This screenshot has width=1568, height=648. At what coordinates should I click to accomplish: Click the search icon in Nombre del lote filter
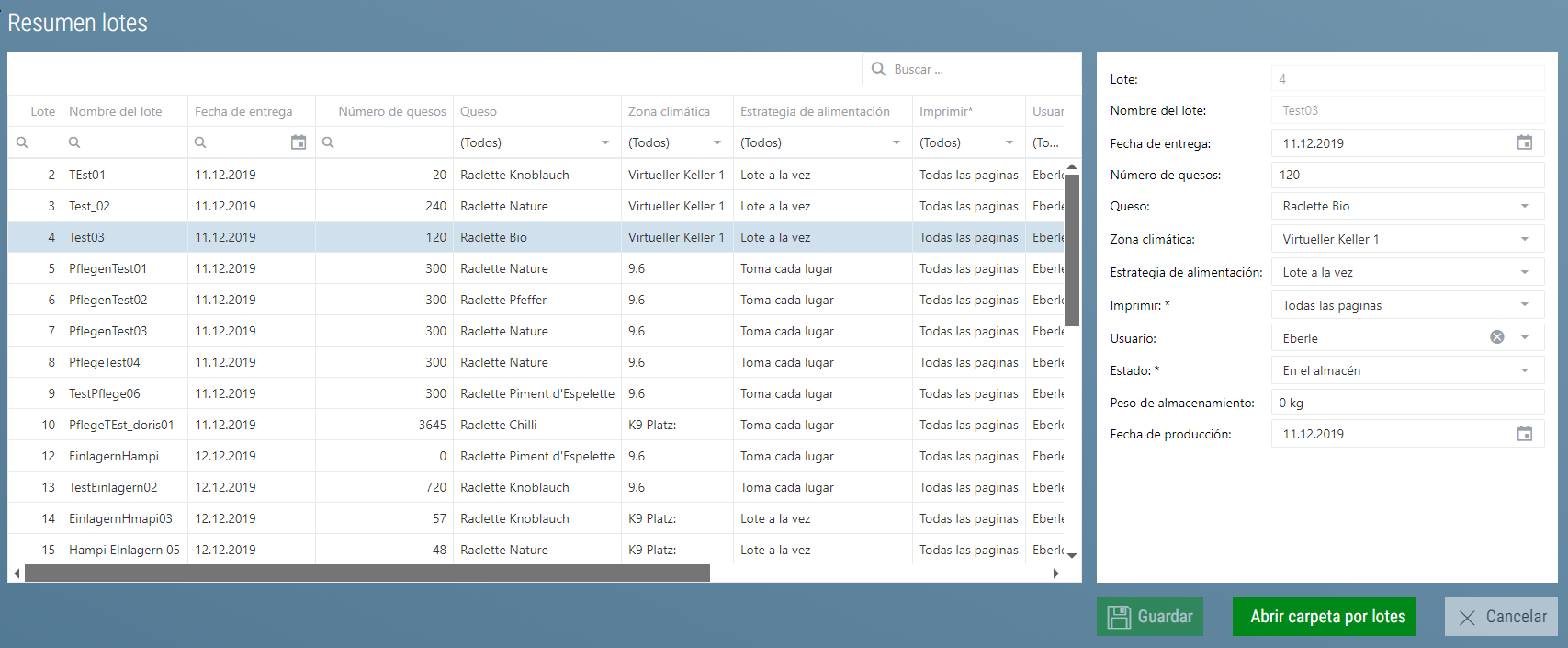(x=74, y=142)
